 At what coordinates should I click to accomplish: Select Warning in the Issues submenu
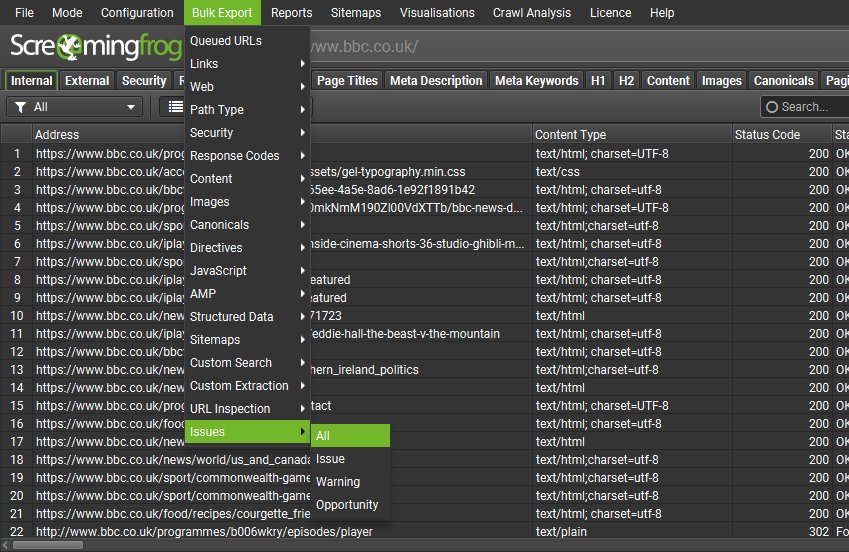(350, 482)
